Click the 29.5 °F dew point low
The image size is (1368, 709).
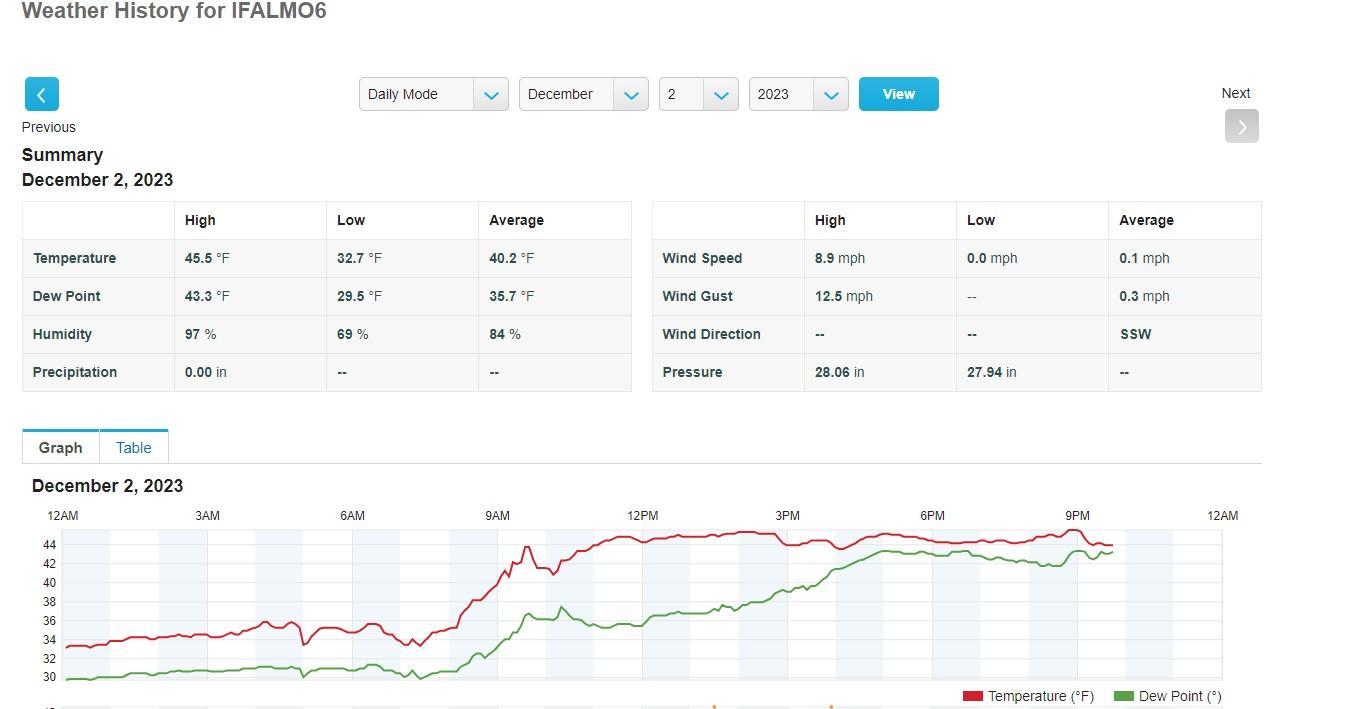359,296
